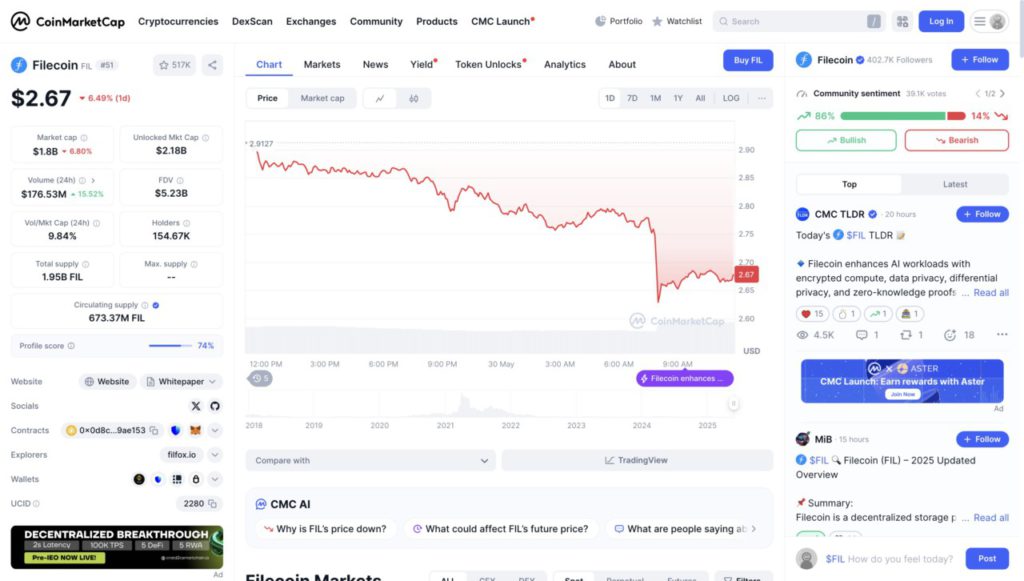Switch chart to candlestick view
Viewport: 1024px width, 581px height.
(413, 98)
